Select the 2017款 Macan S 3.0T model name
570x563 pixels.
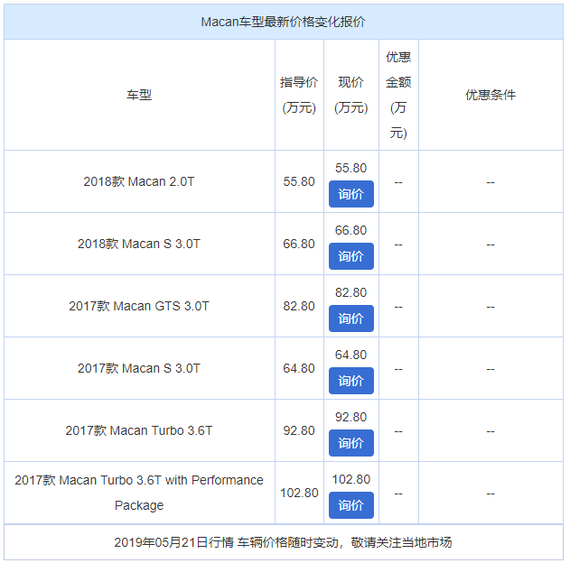click(139, 368)
